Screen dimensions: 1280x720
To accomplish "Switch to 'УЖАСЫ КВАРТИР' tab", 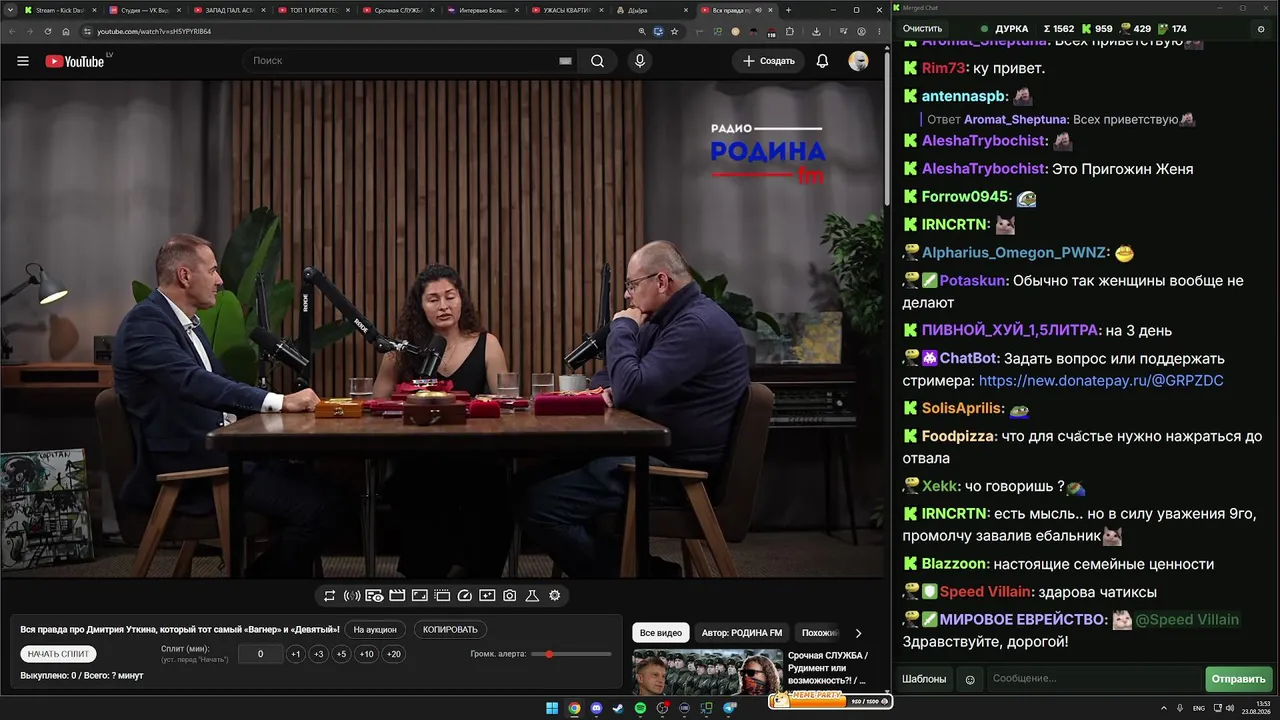I will click(x=568, y=10).
